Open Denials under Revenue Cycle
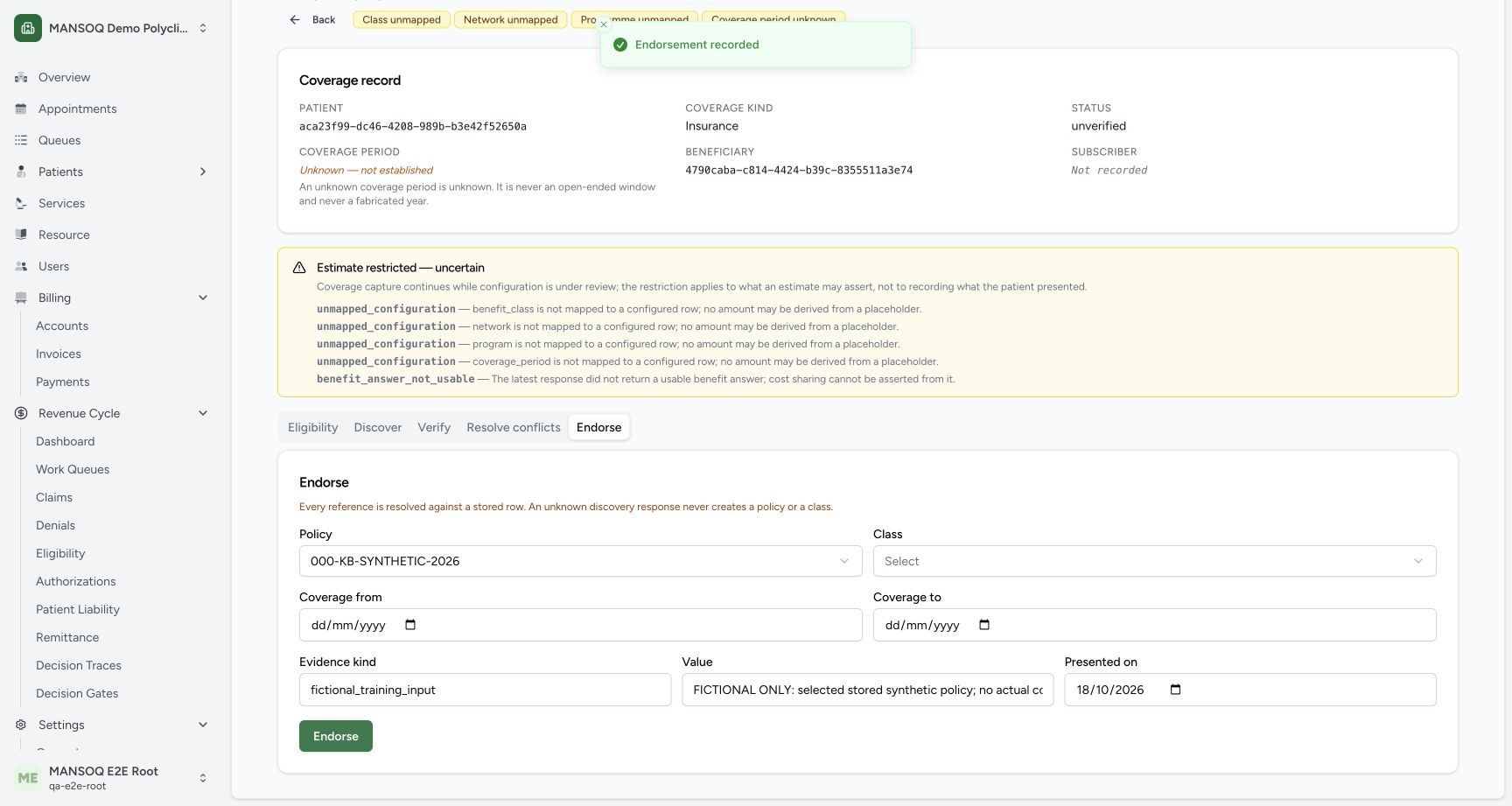Screen dimensions: 1512x806 55,526
